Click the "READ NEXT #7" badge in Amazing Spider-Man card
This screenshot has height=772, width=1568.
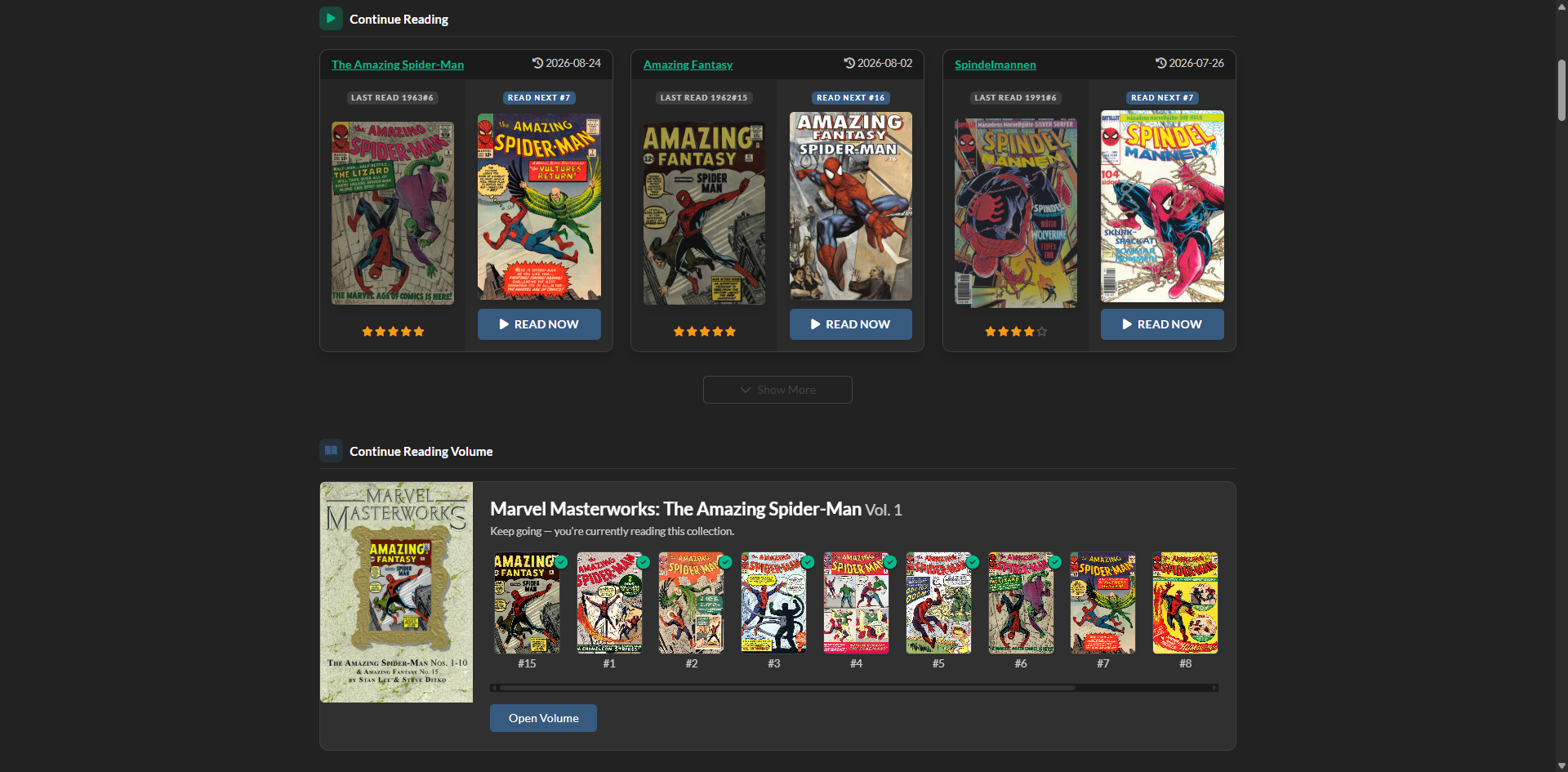click(539, 98)
